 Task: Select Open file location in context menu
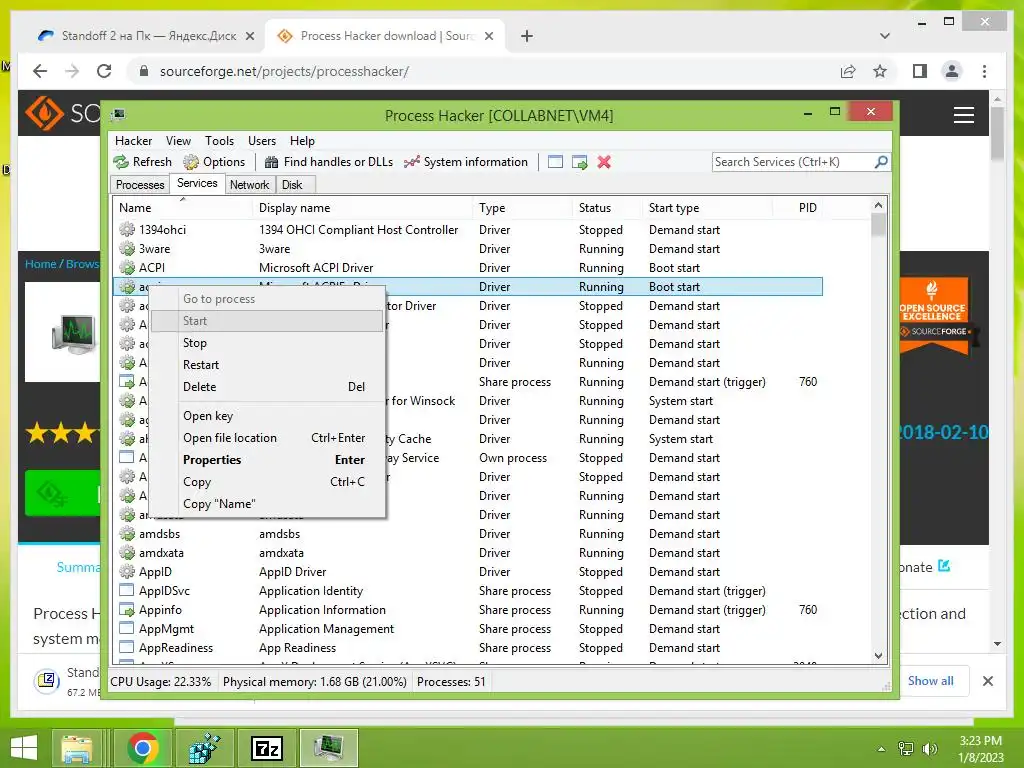[266, 438]
